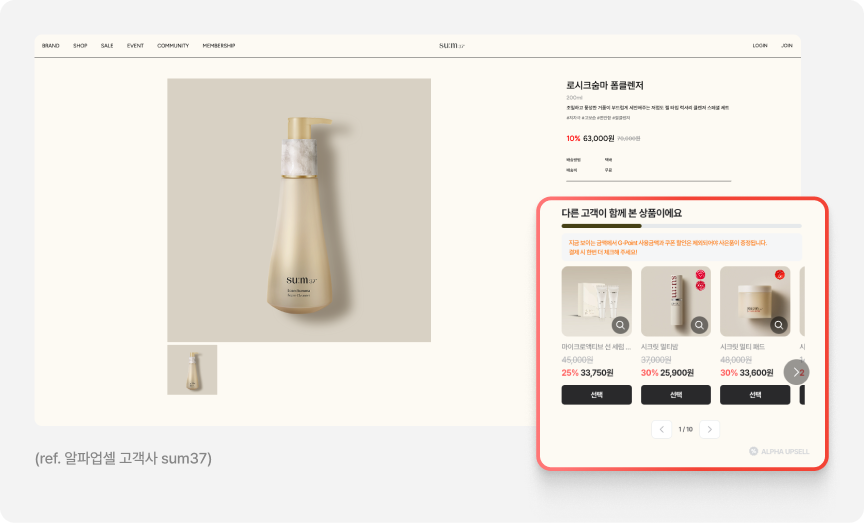Open the MEMBERSHIP menu item
Screen dimensions: 864x523
[219, 46]
